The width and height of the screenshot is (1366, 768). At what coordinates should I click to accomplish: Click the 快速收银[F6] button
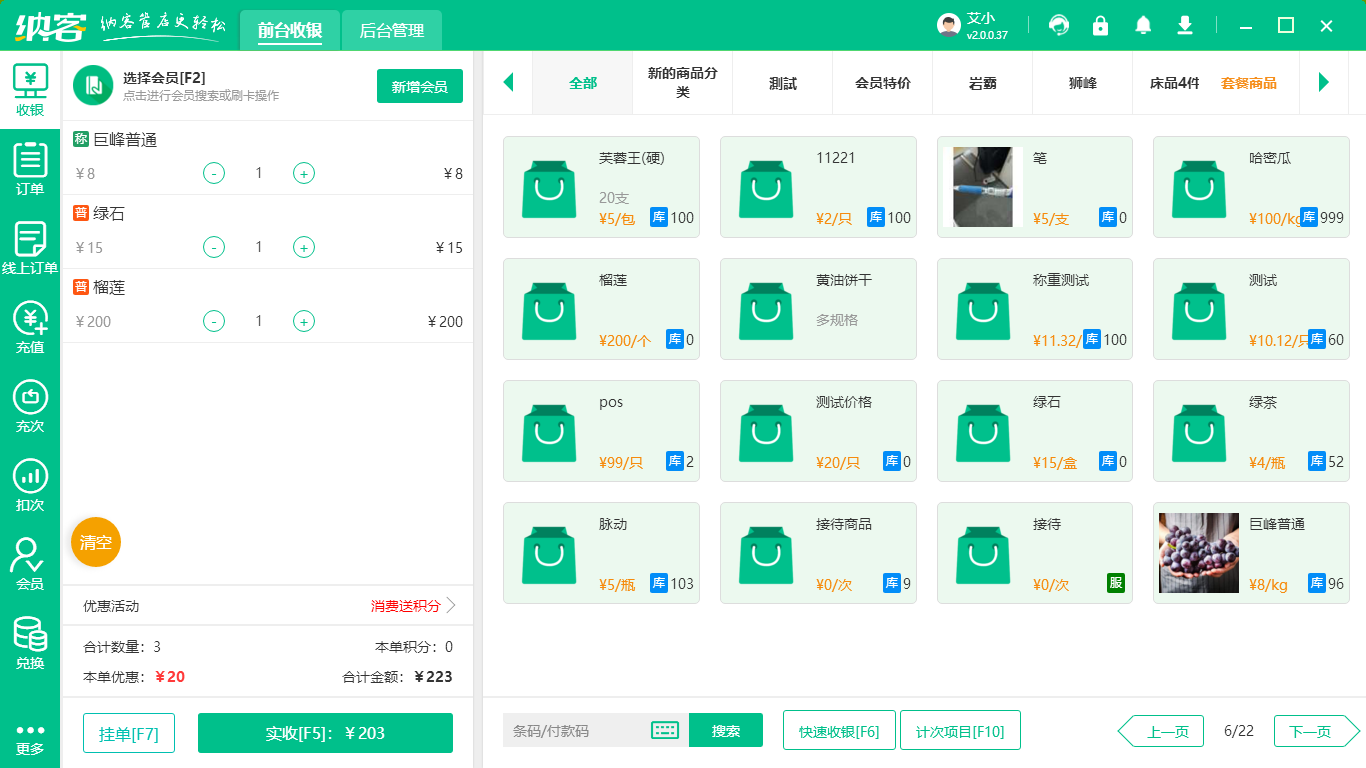click(x=839, y=730)
